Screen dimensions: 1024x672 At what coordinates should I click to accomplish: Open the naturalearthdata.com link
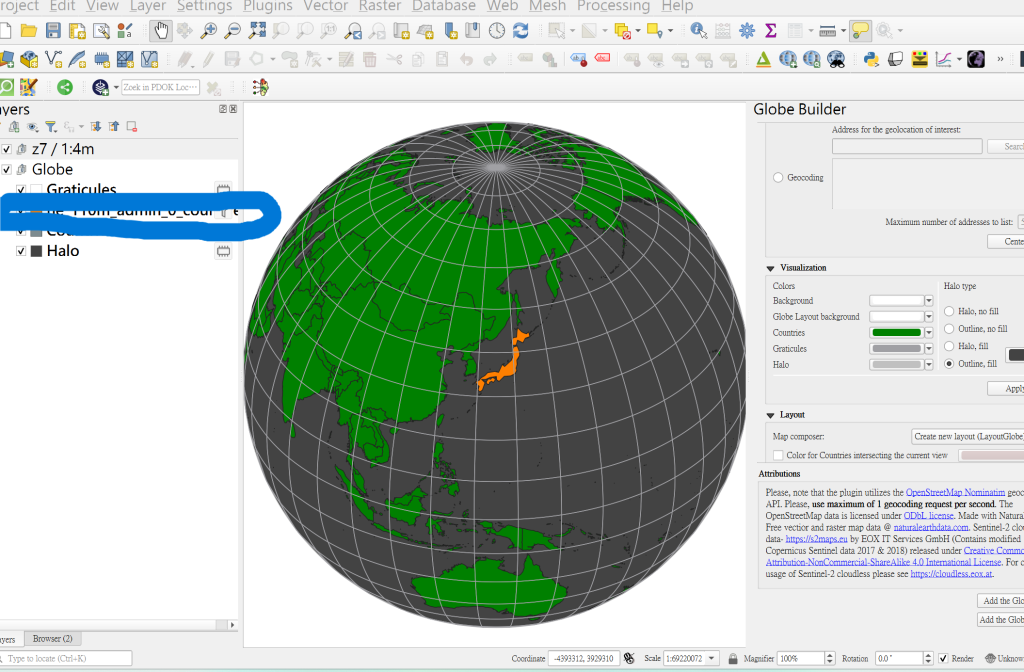click(x=931, y=527)
